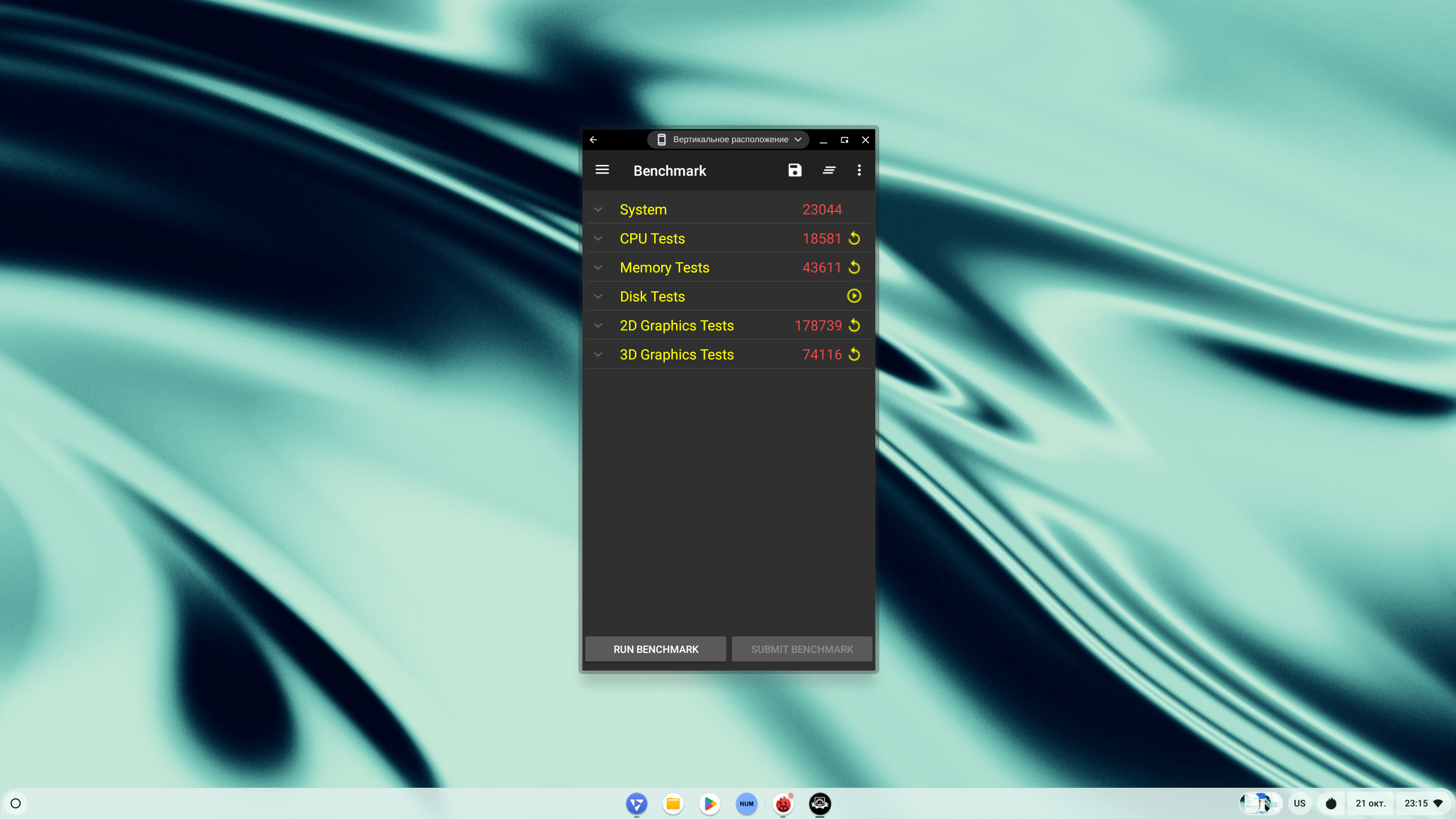Screen dimensions: 1456x819
Task: Open the three-dot overflow menu
Action: [x=859, y=170]
